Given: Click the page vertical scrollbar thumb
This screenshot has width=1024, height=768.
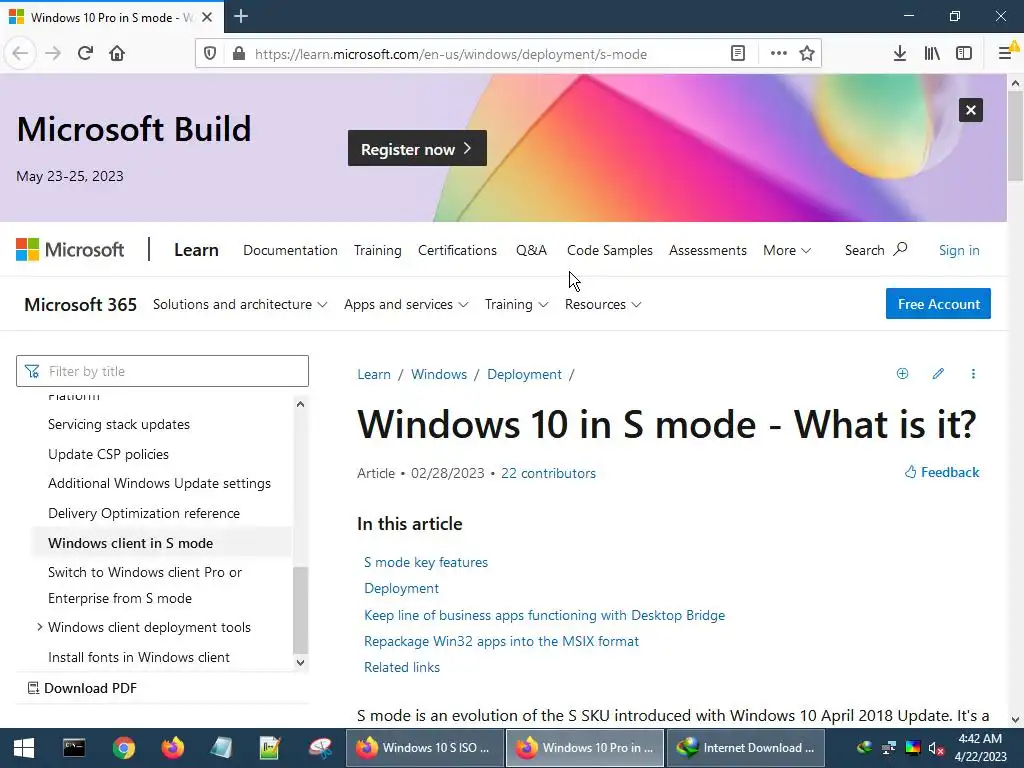Looking at the screenshot, I should click(1015, 136).
